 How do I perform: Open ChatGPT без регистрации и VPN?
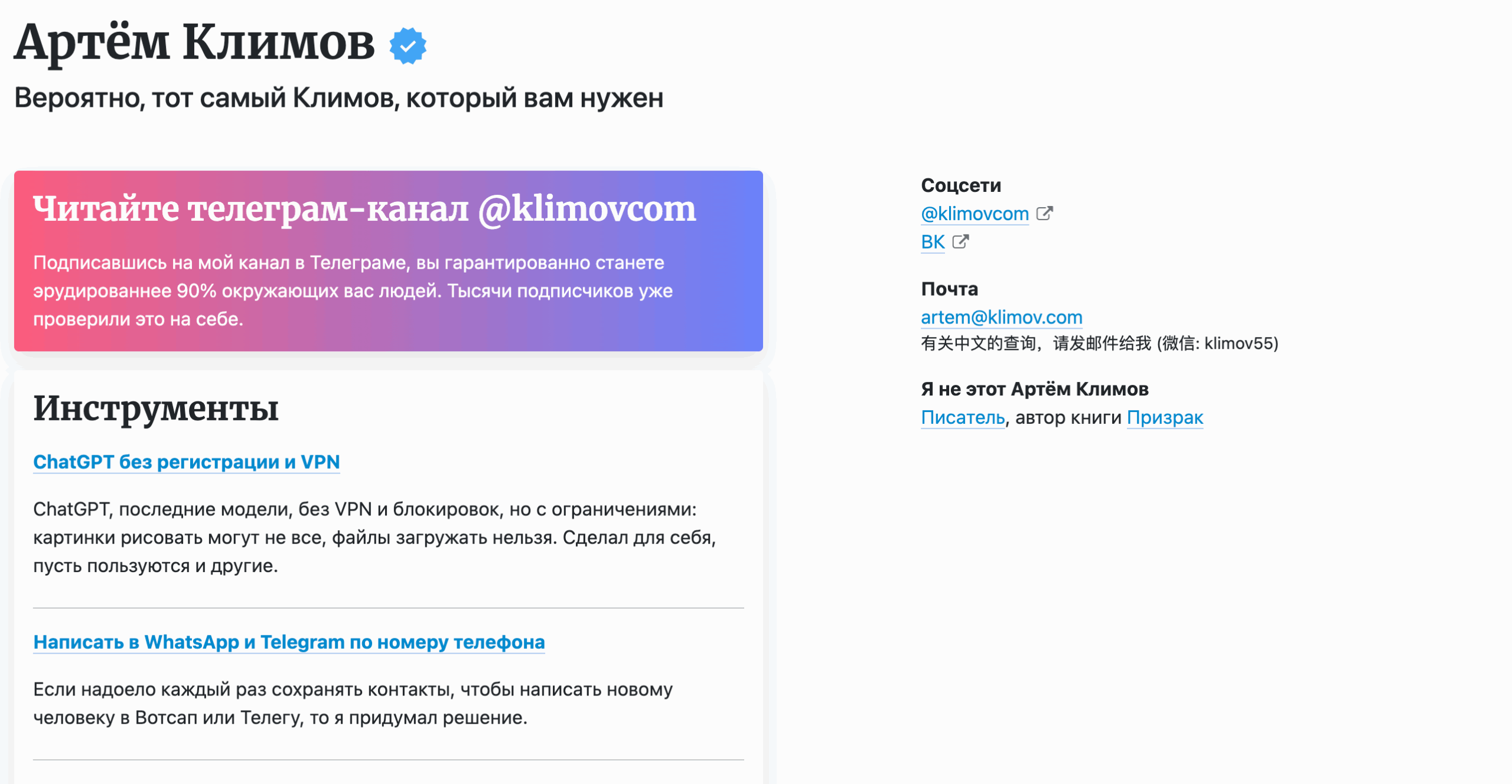point(187,462)
